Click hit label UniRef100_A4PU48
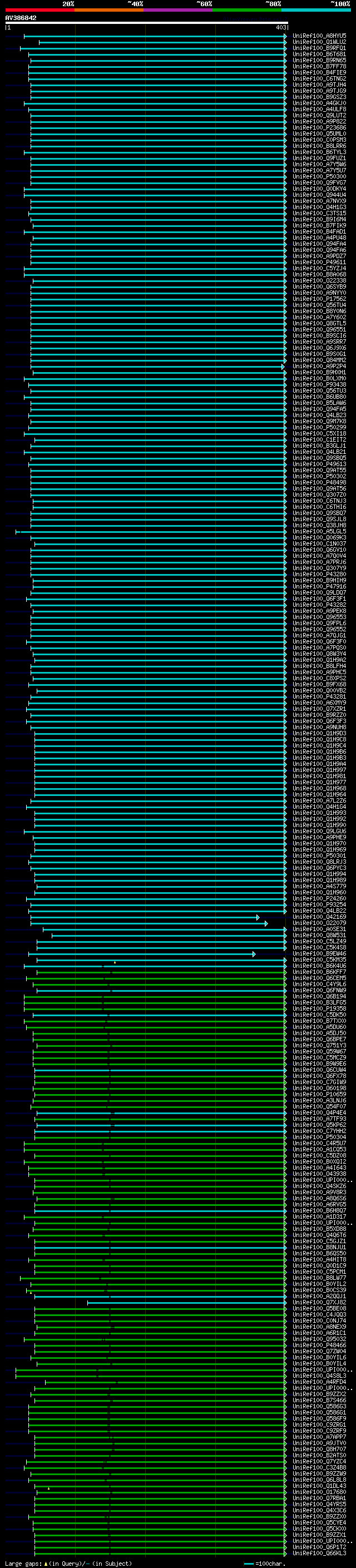 [319, 238]
